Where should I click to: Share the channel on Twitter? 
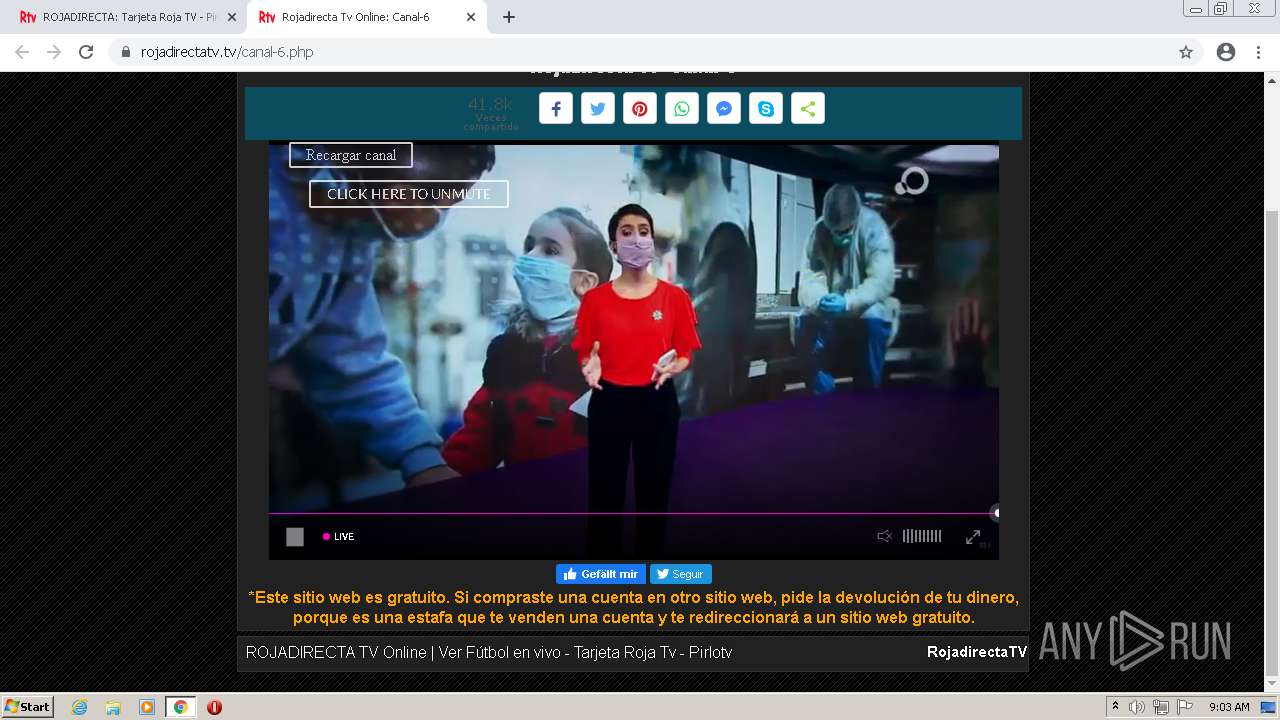pyautogui.click(x=598, y=109)
